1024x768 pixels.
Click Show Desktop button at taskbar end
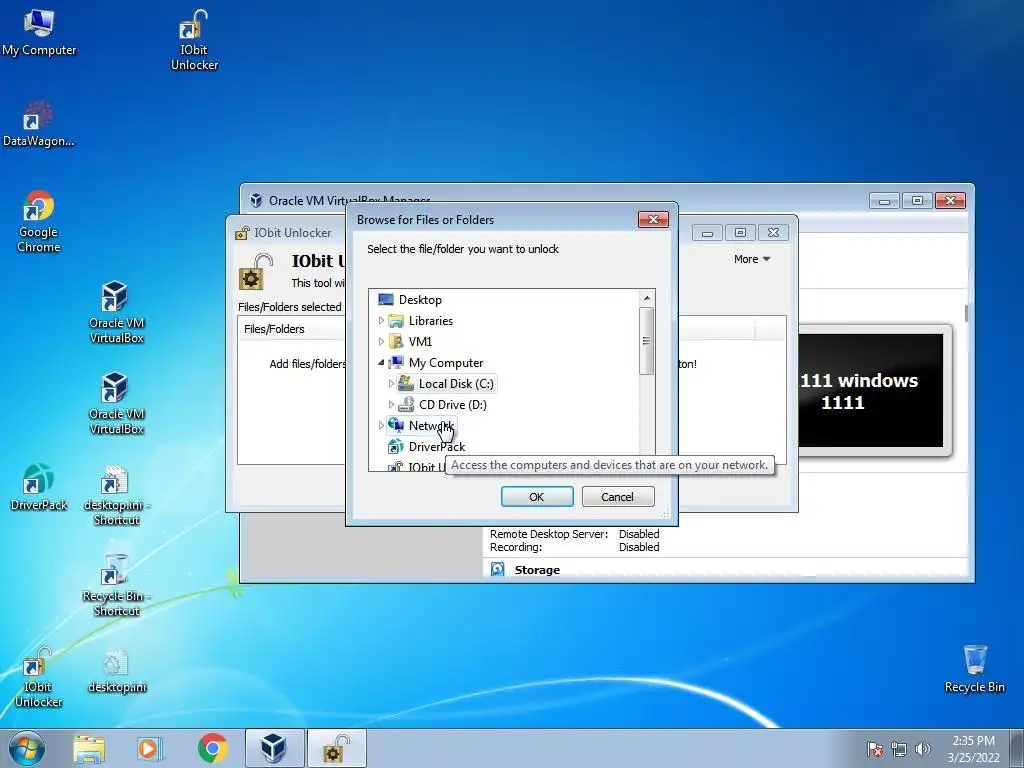pyautogui.click(x=1017, y=748)
